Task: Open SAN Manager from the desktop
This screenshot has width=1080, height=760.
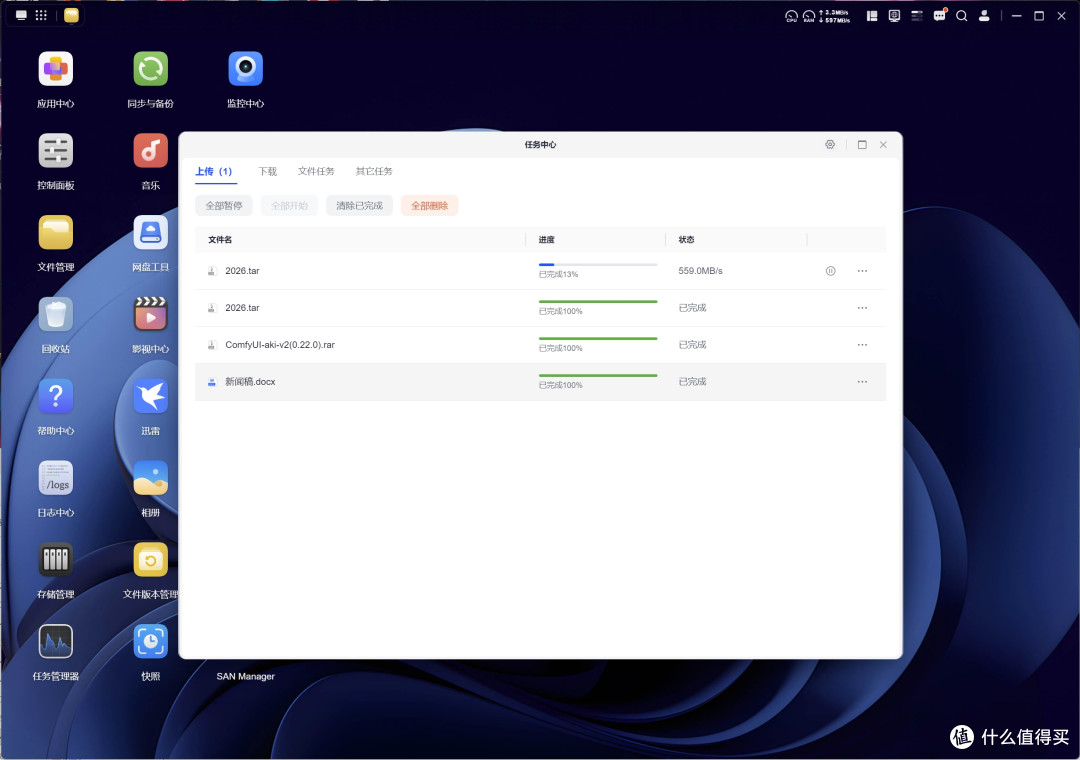Action: pos(245,676)
